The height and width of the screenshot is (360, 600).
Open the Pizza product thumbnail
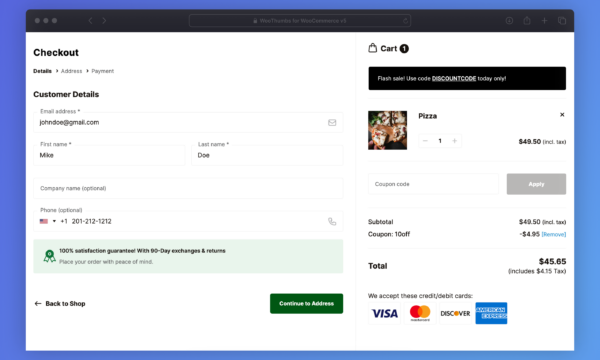point(387,130)
